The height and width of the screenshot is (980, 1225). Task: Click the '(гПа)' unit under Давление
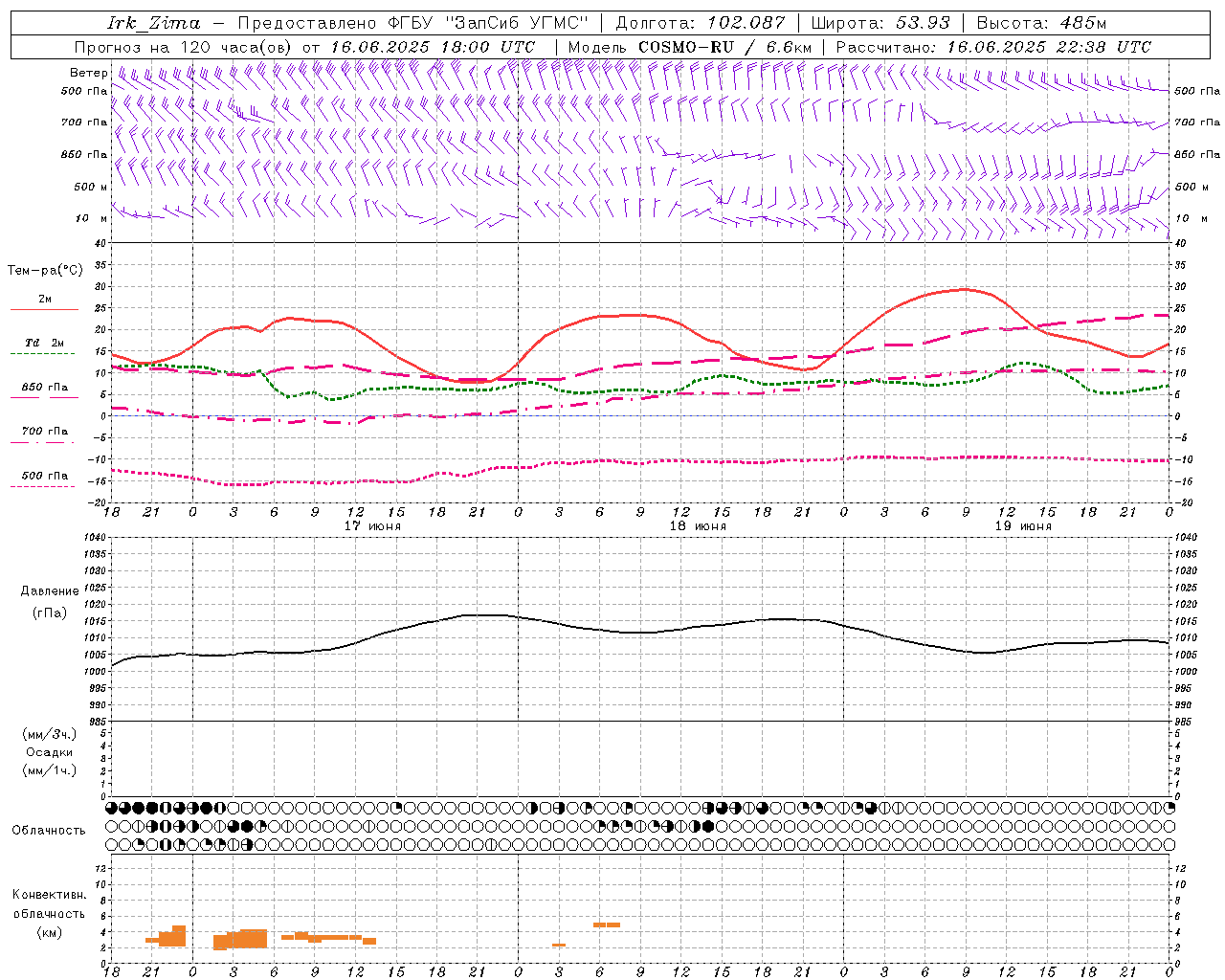click(x=49, y=613)
